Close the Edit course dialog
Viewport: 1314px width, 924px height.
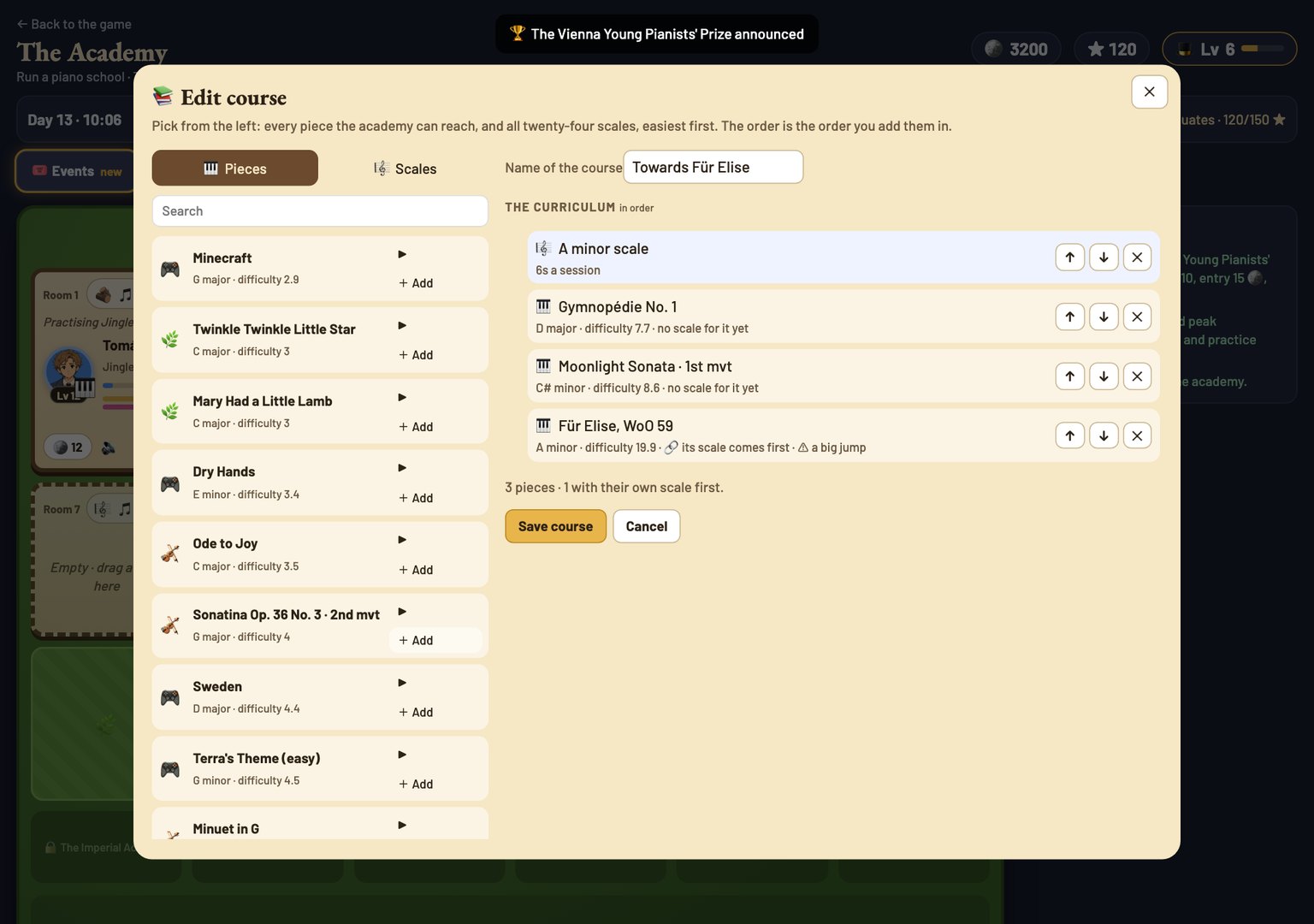tap(1149, 92)
